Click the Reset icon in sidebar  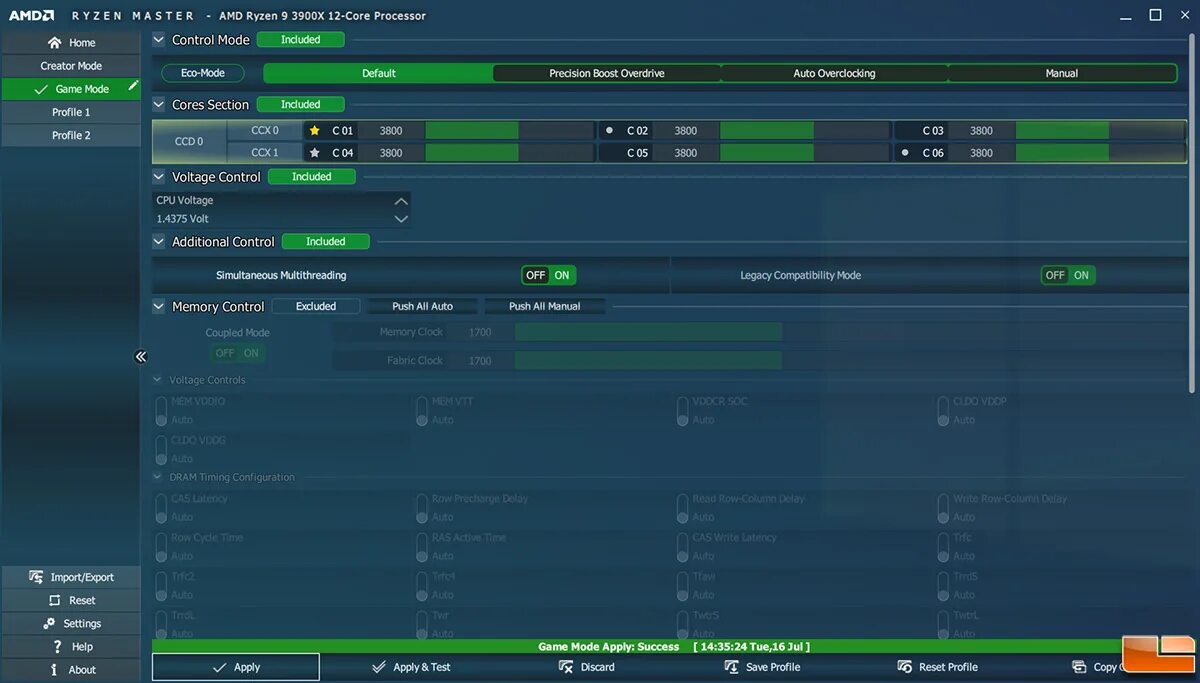click(55, 600)
